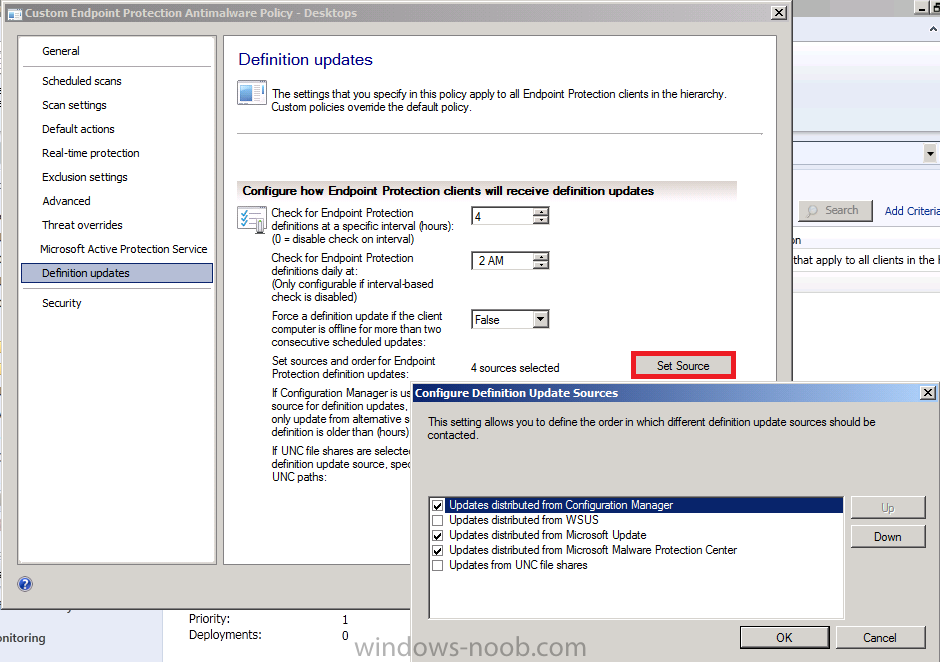Enable Updates from UNC file shares checkbox
The width and height of the screenshot is (940, 662).
coord(438,565)
